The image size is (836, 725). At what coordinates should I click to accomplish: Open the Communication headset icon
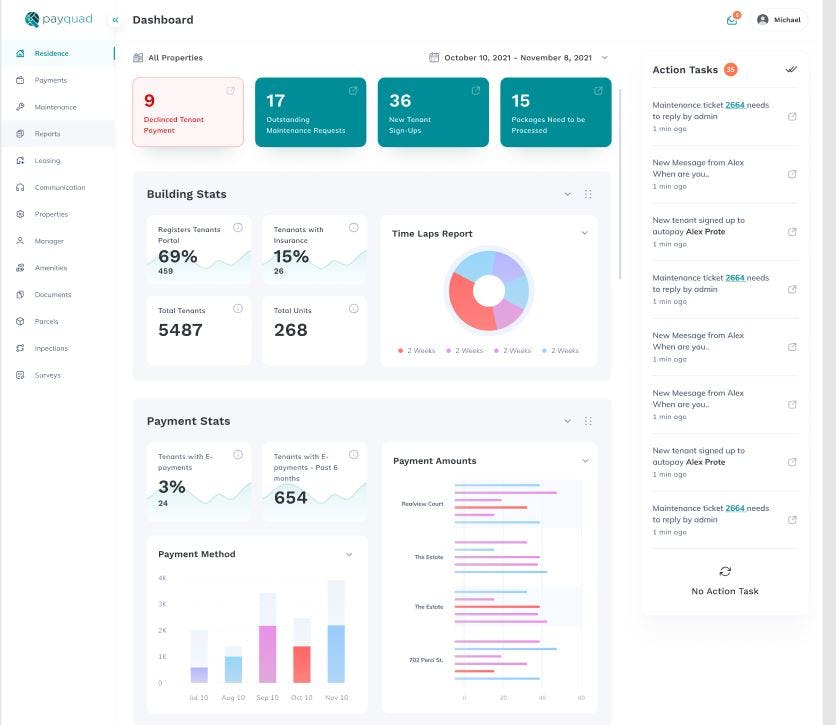(20, 187)
